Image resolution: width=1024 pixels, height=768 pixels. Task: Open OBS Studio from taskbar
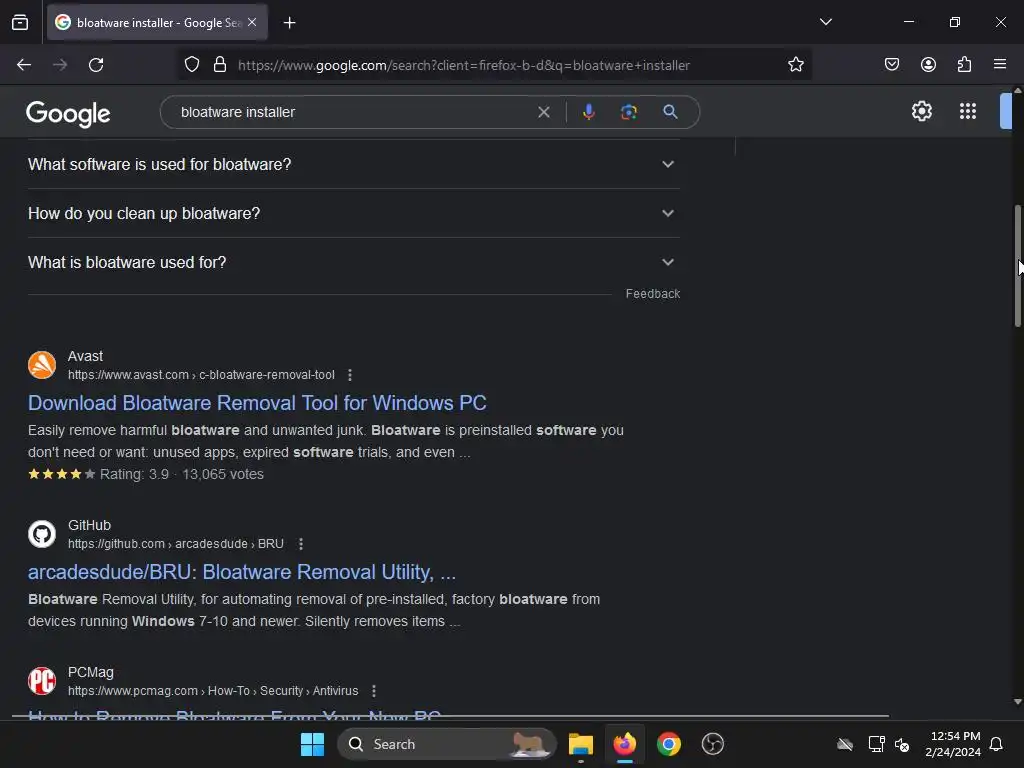pyautogui.click(x=712, y=744)
